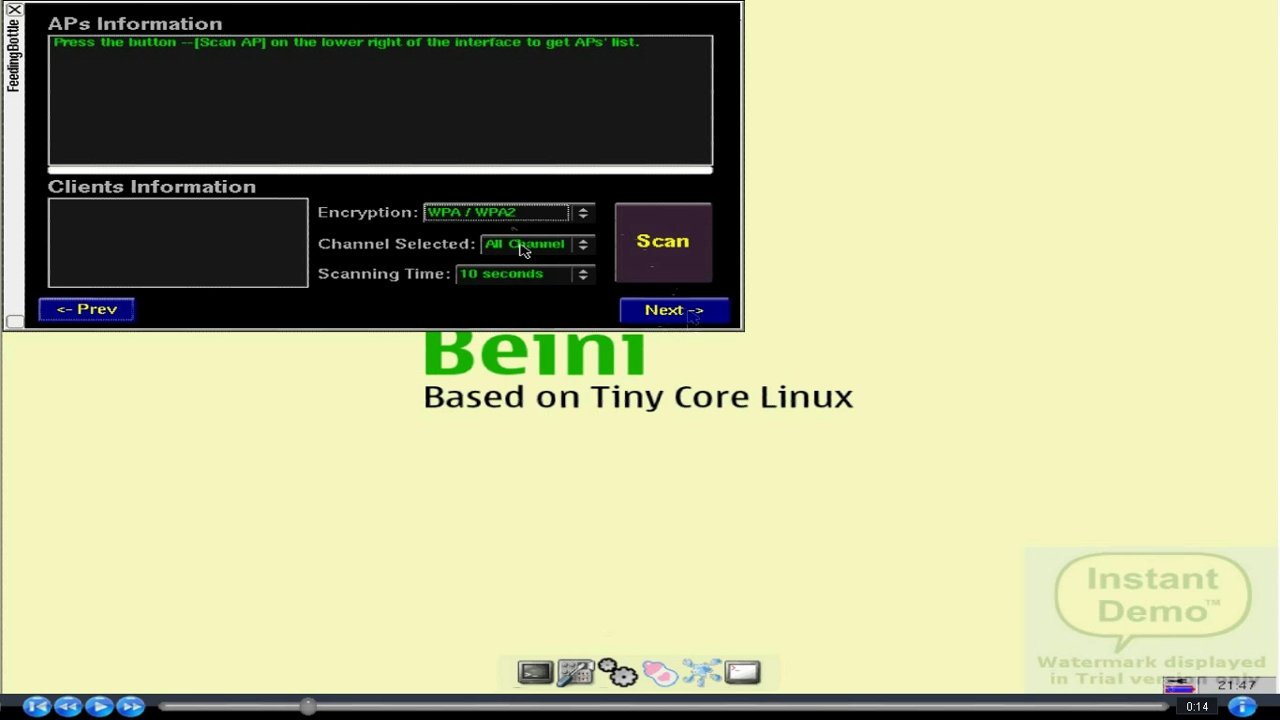
Task: Open the control panel screwdriver icon in the dock
Action: pos(576,673)
